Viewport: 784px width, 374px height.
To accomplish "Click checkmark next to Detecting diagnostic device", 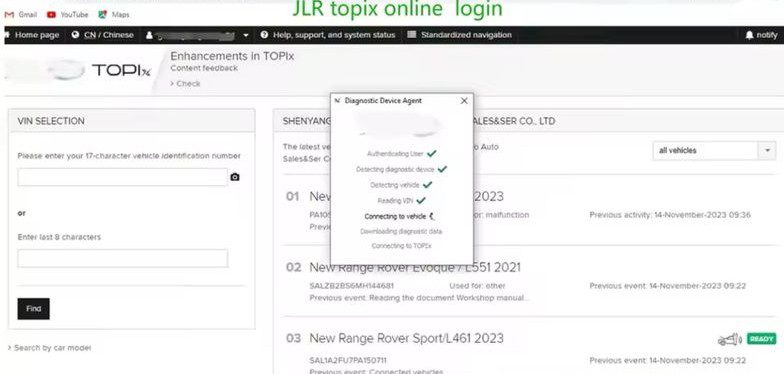I will (442, 170).
